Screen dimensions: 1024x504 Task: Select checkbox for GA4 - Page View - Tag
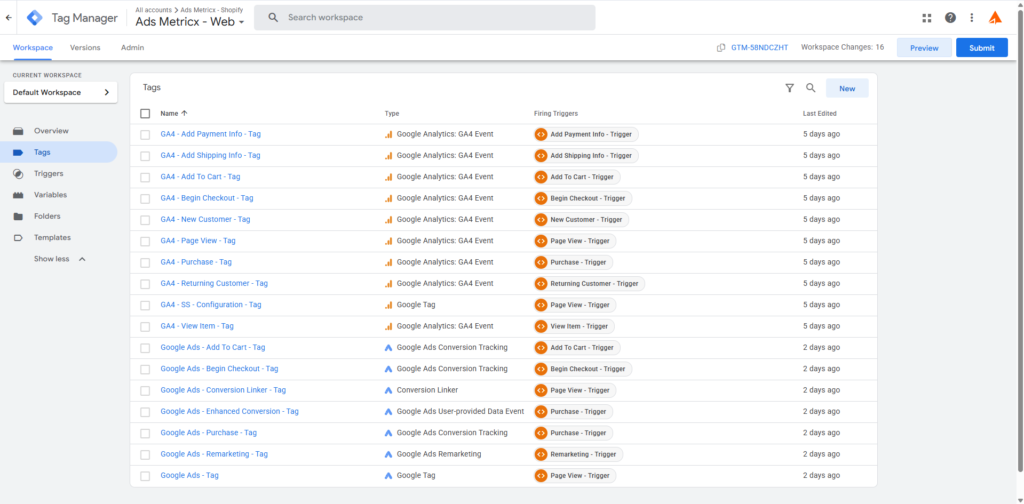point(145,242)
